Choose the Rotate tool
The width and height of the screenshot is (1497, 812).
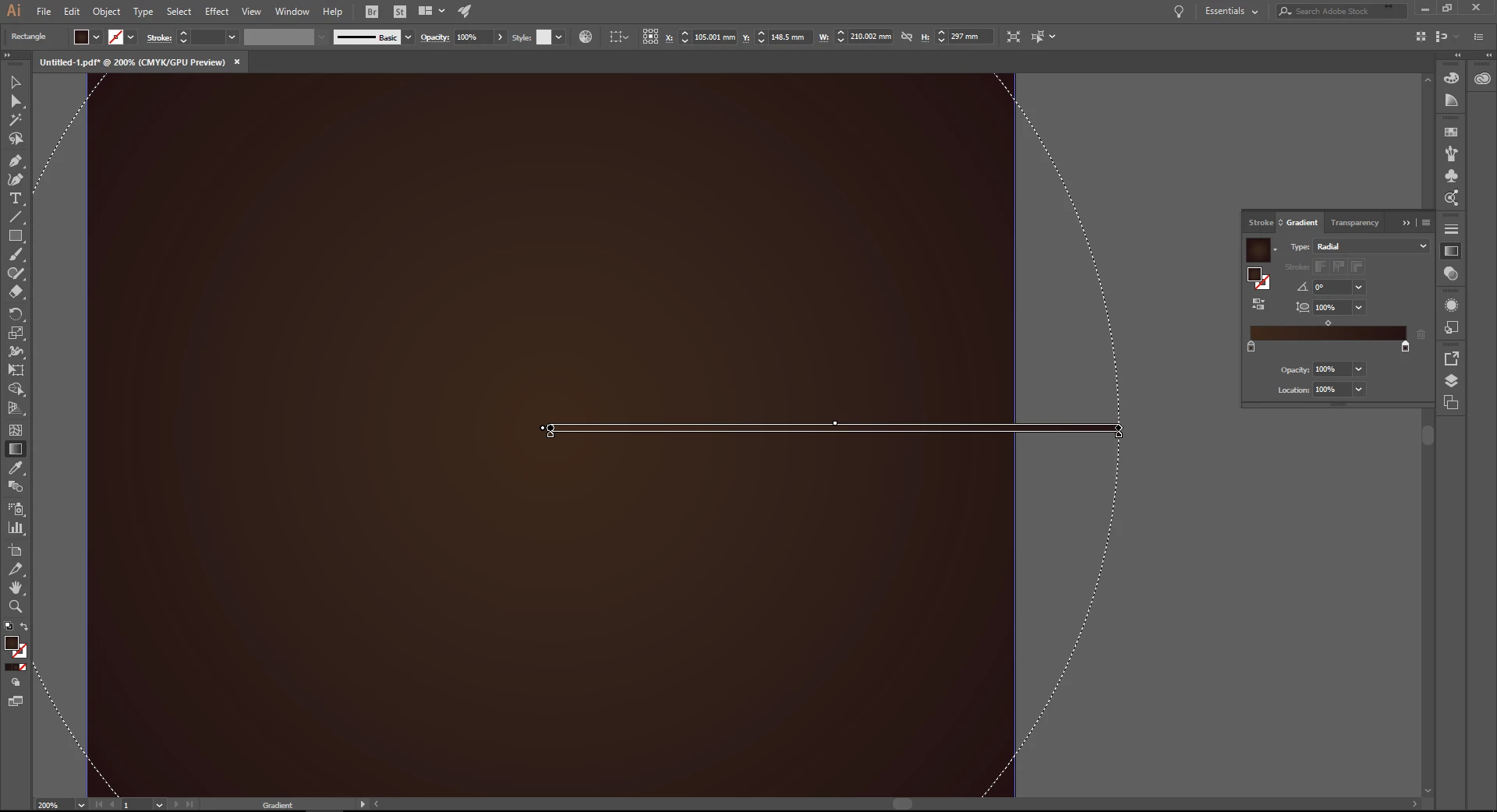coord(16,313)
